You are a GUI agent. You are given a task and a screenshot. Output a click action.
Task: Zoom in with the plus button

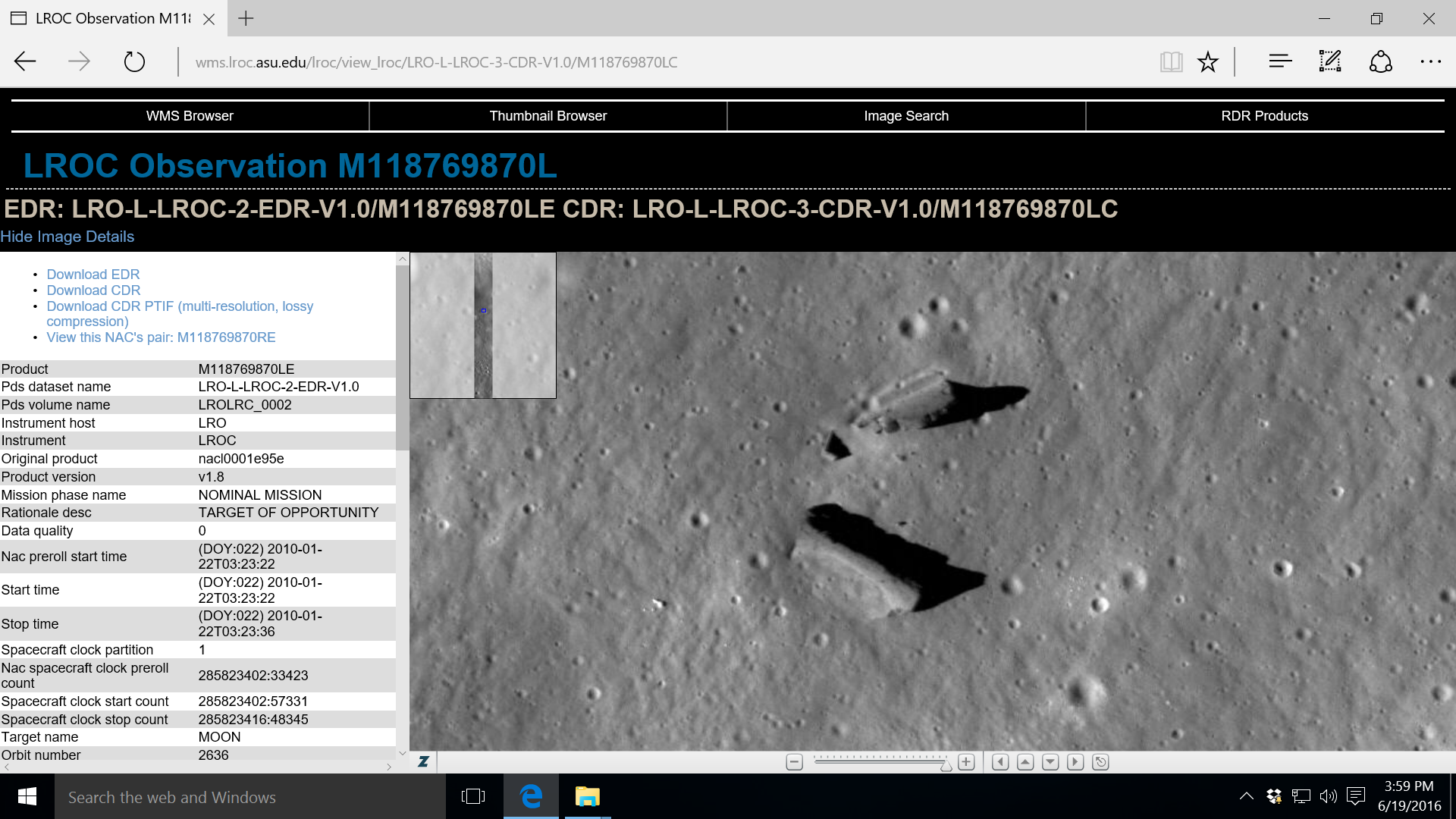click(x=966, y=762)
